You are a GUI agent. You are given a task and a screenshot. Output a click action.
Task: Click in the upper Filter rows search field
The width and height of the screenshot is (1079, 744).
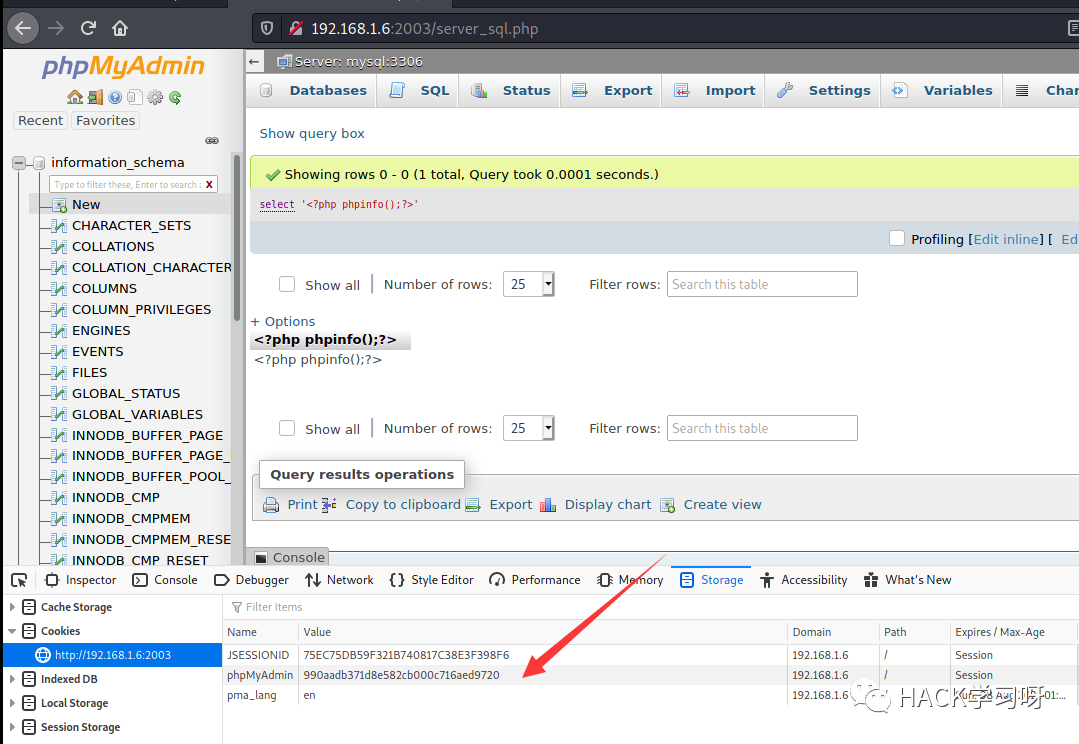point(762,284)
